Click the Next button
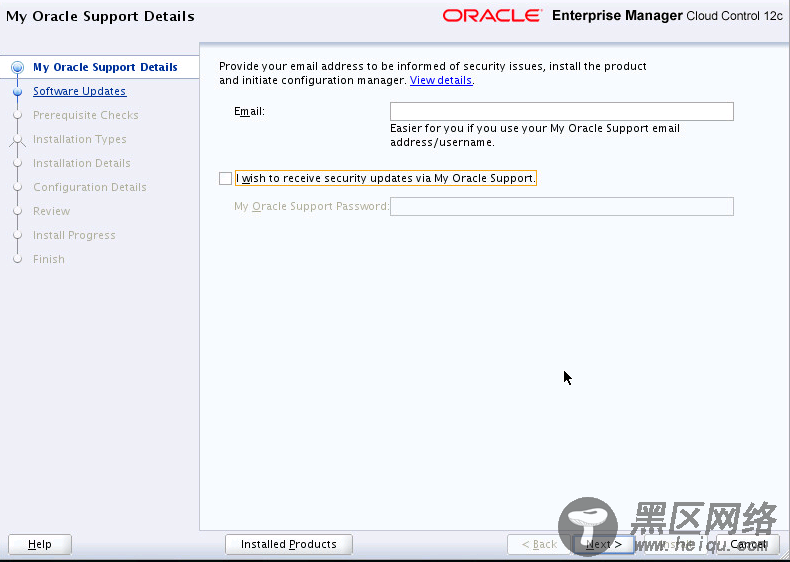 click(604, 544)
